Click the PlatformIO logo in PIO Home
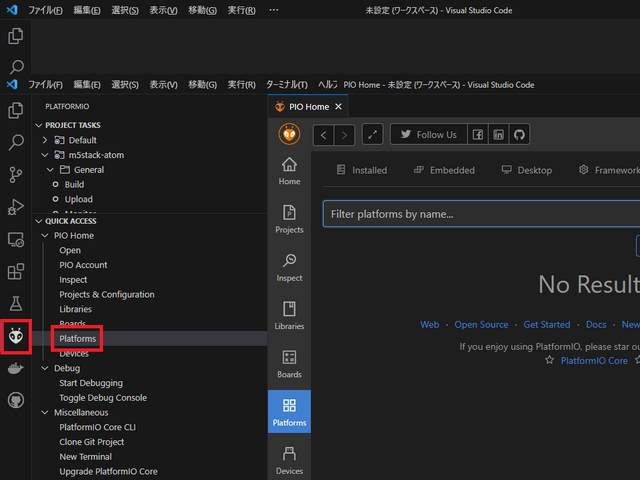The image size is (640, 480). [289, 134]
